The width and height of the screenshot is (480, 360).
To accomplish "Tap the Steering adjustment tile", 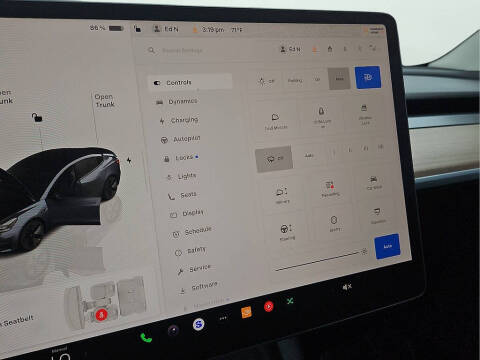I will coord(287,232).
